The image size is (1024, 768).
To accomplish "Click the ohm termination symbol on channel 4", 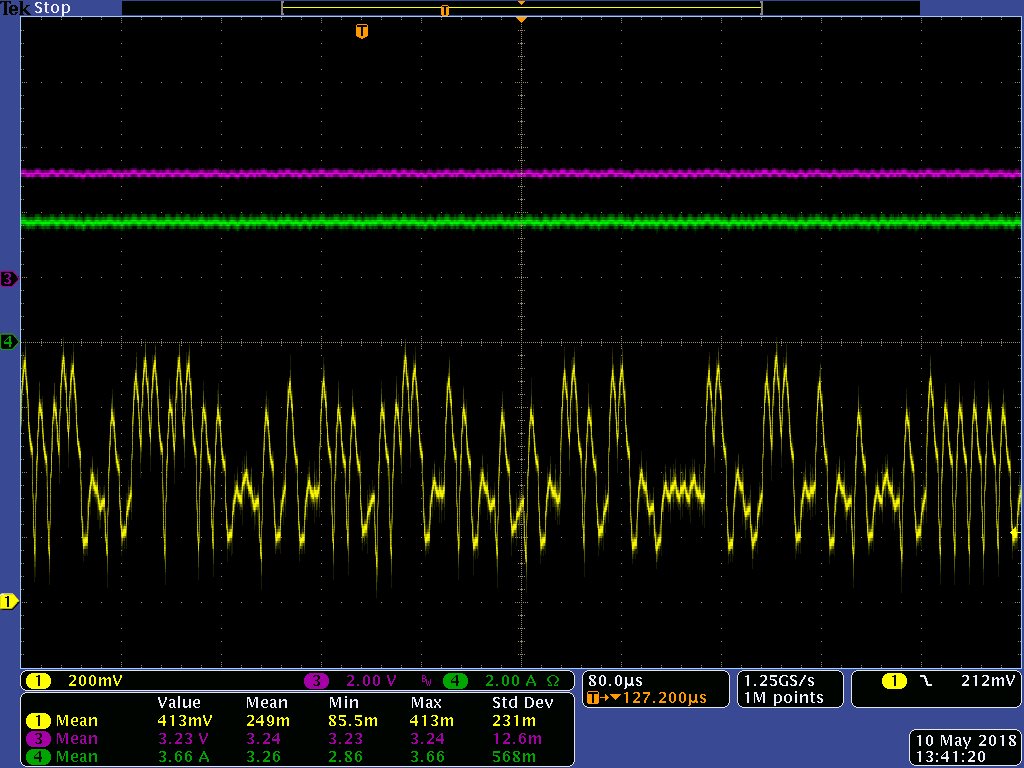I will click(x=552, y=680).
